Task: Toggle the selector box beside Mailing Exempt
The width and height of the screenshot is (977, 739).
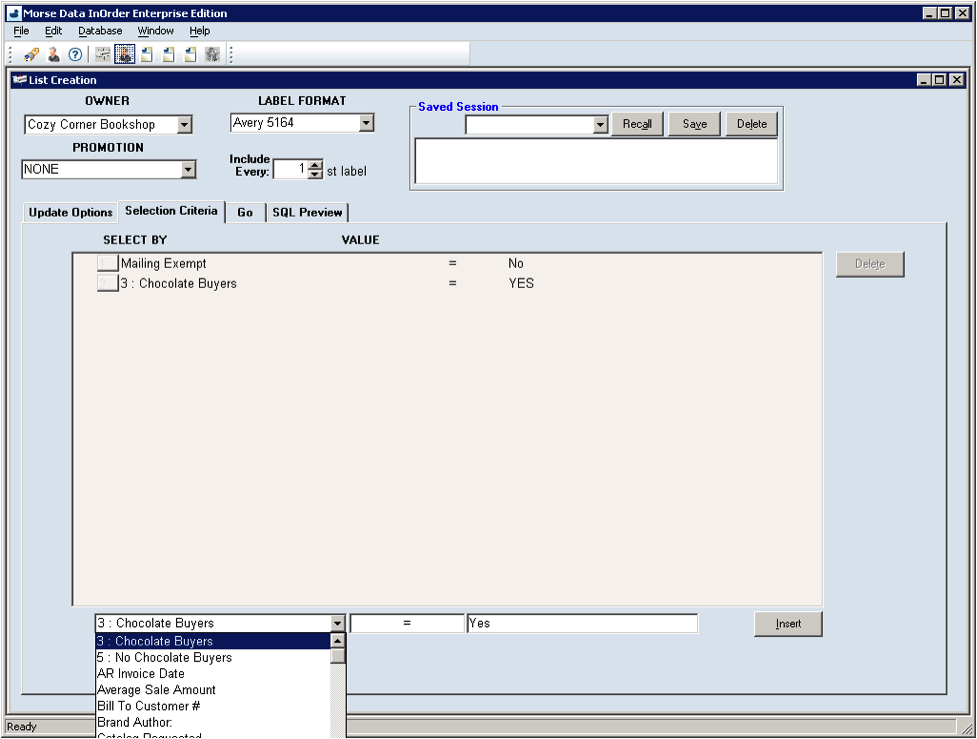Action: pos(107,264)
